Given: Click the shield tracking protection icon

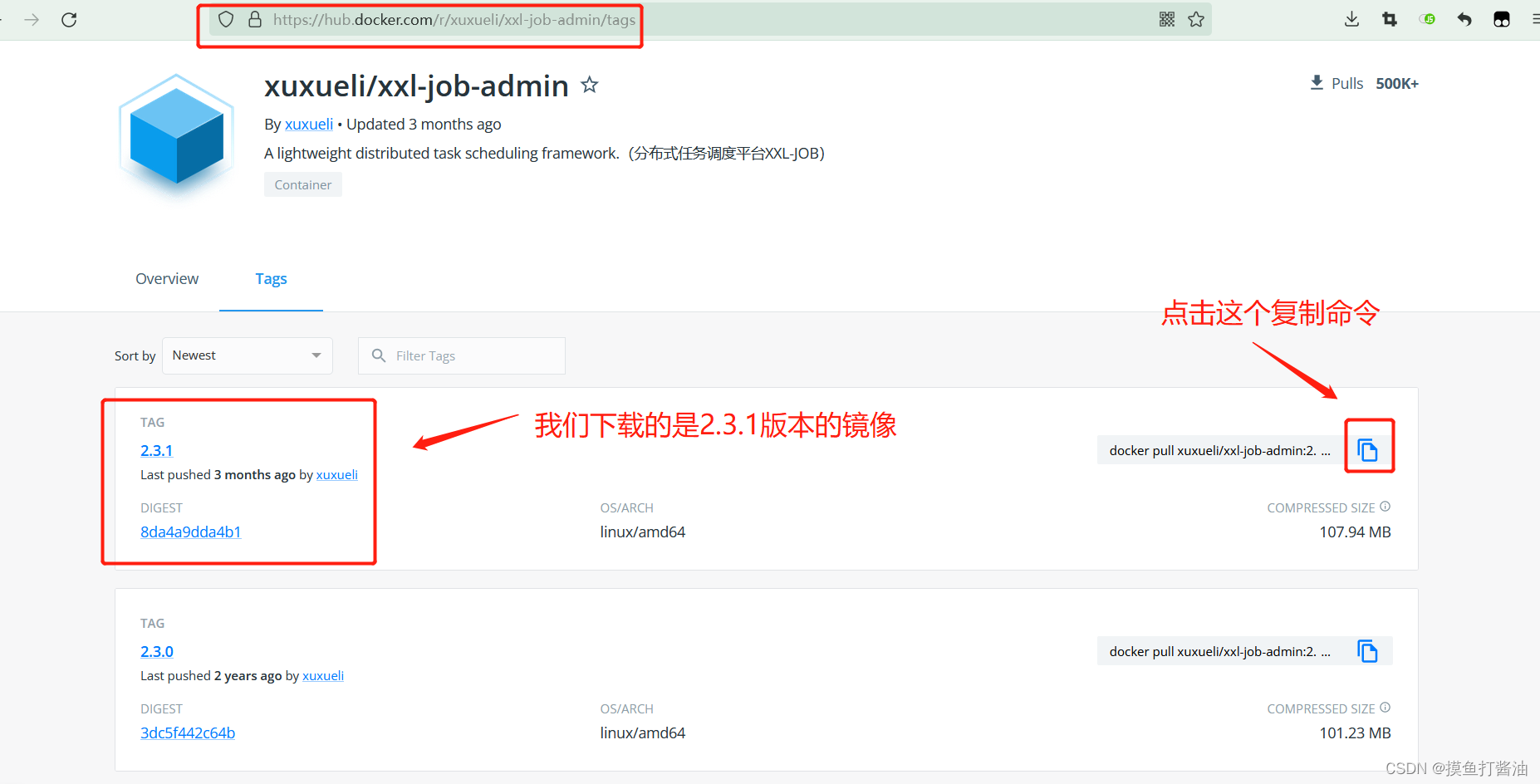Looking at the screenshot, I should click(x=226, y=19).
